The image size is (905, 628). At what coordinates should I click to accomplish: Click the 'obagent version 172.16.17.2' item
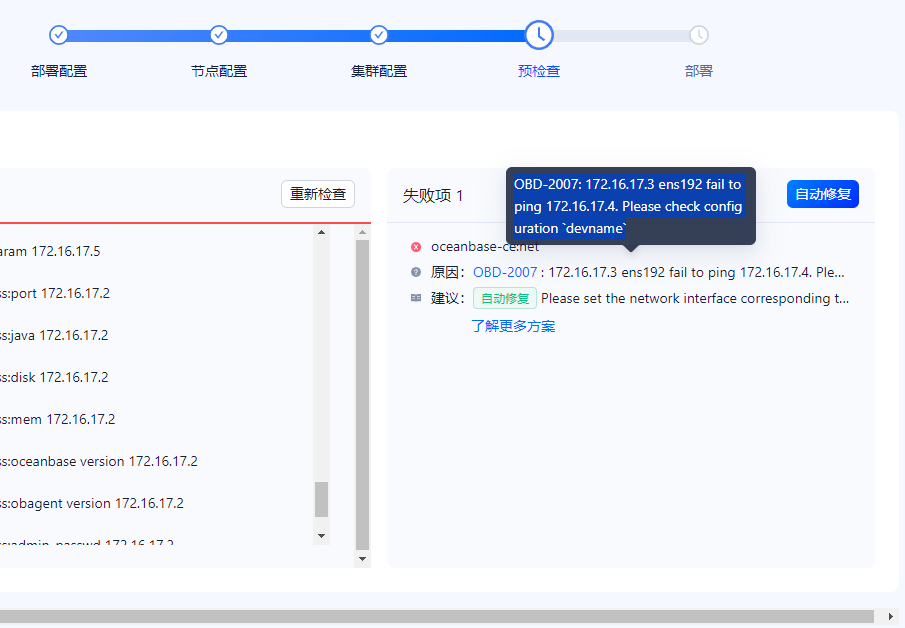click(92, 503)
